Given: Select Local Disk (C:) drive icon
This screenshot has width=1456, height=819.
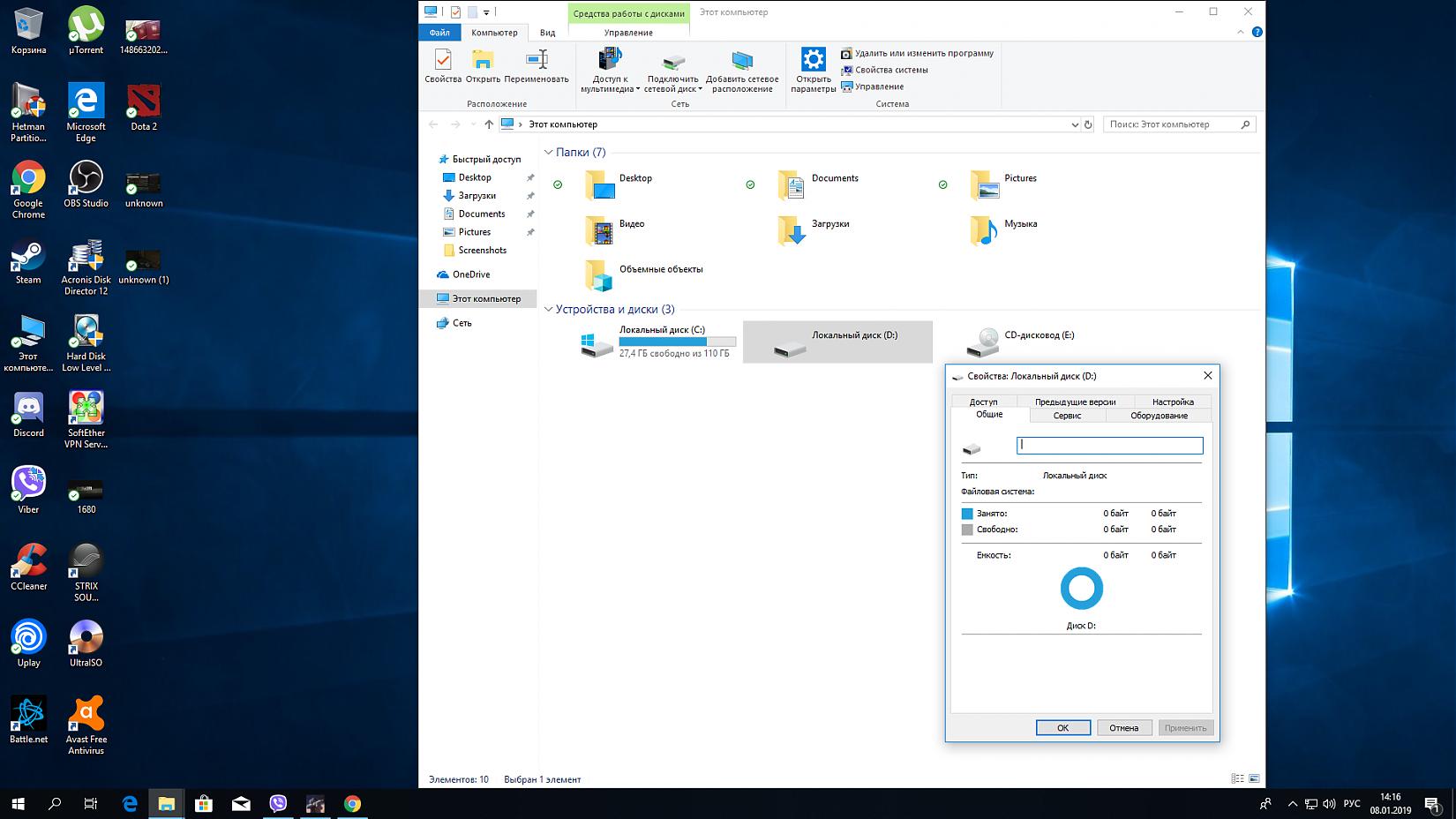Looking at the screenshot, I should tap(597, 342).
